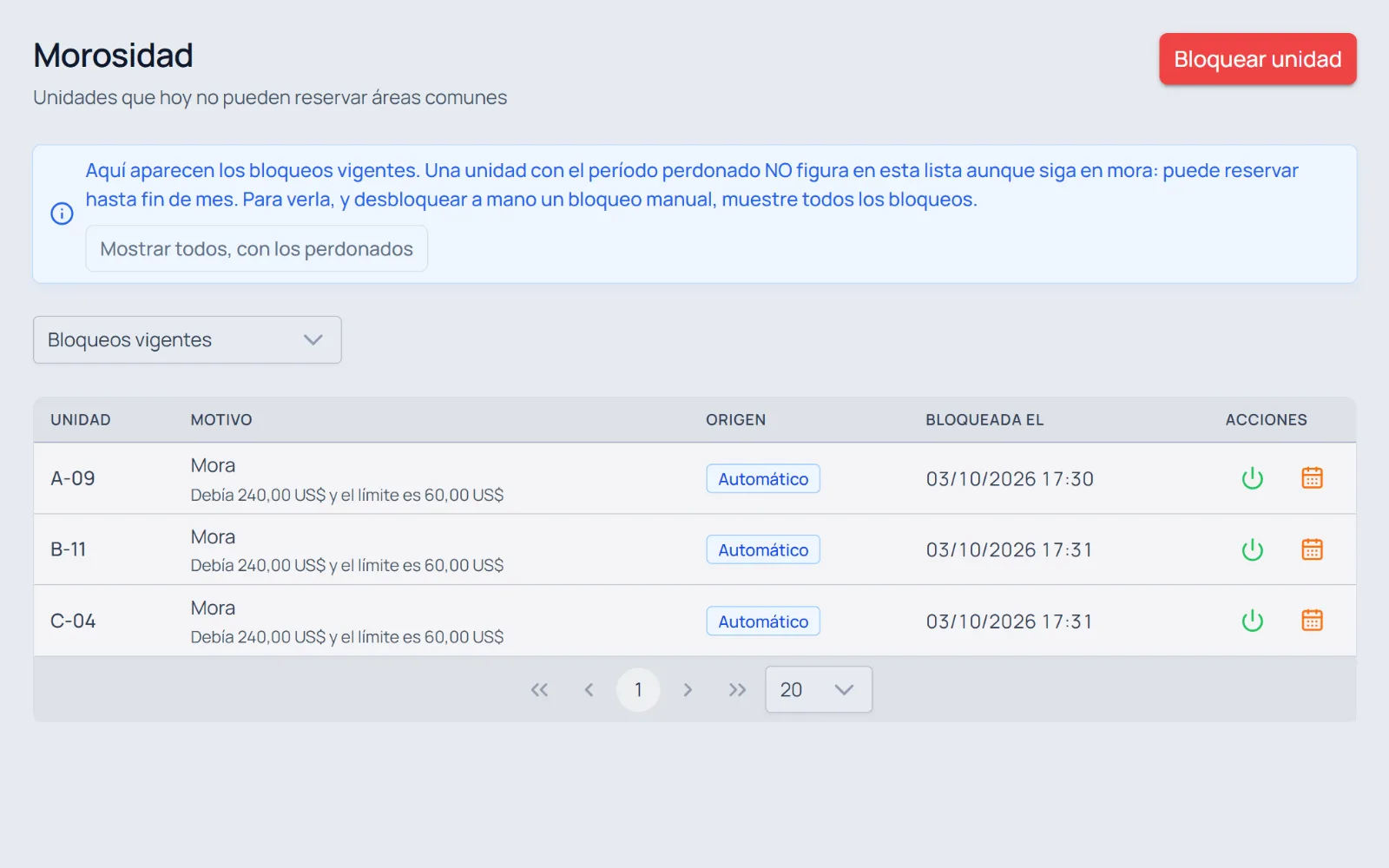Click Mostrar todos, con los perdonados
The height and width of the screenshot is (868, 1389).
(x=256, y=249)
